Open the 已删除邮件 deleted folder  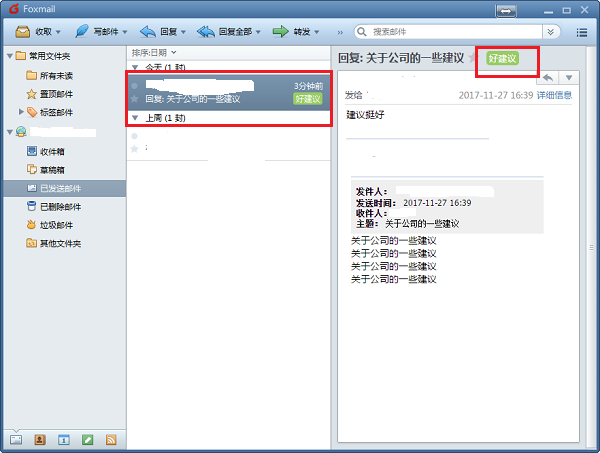pyautogui.click(x=60, y=207)
